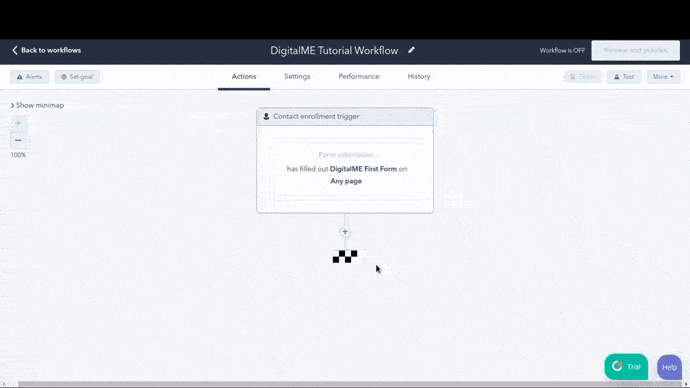
Task: Click the Form submission label in trigger
Action: (x=346, y=155)
